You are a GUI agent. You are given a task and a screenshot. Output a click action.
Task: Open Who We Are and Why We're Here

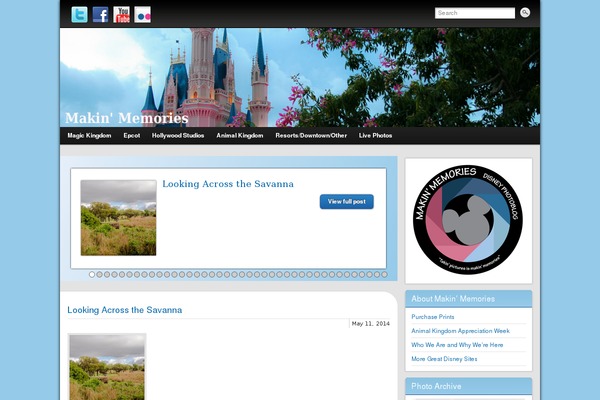click(457, 345)
